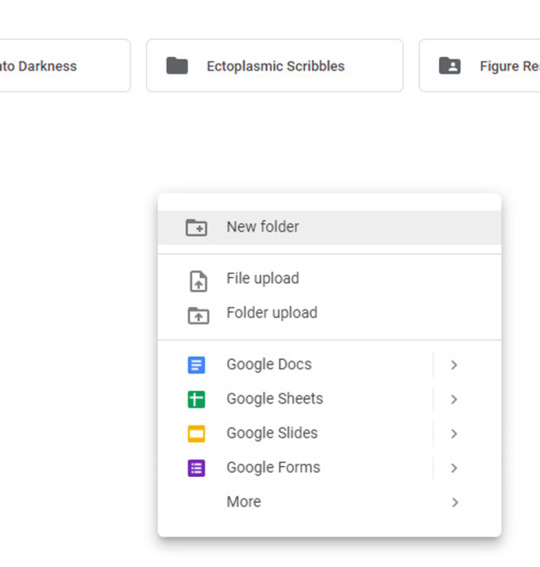Click the purple Google Forms icon

pos(196,468)
